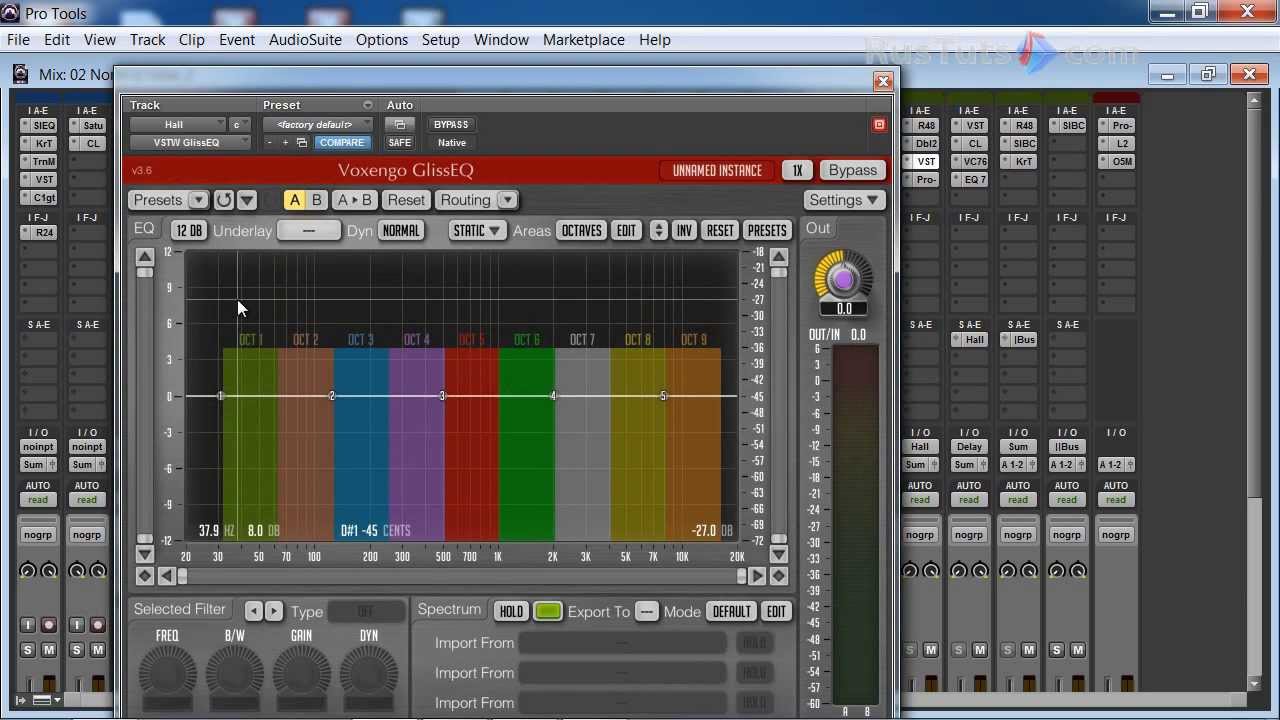Open the factory default preset selector
The height and width of the screenshot is (720, 1280).
tap(318, 125)
